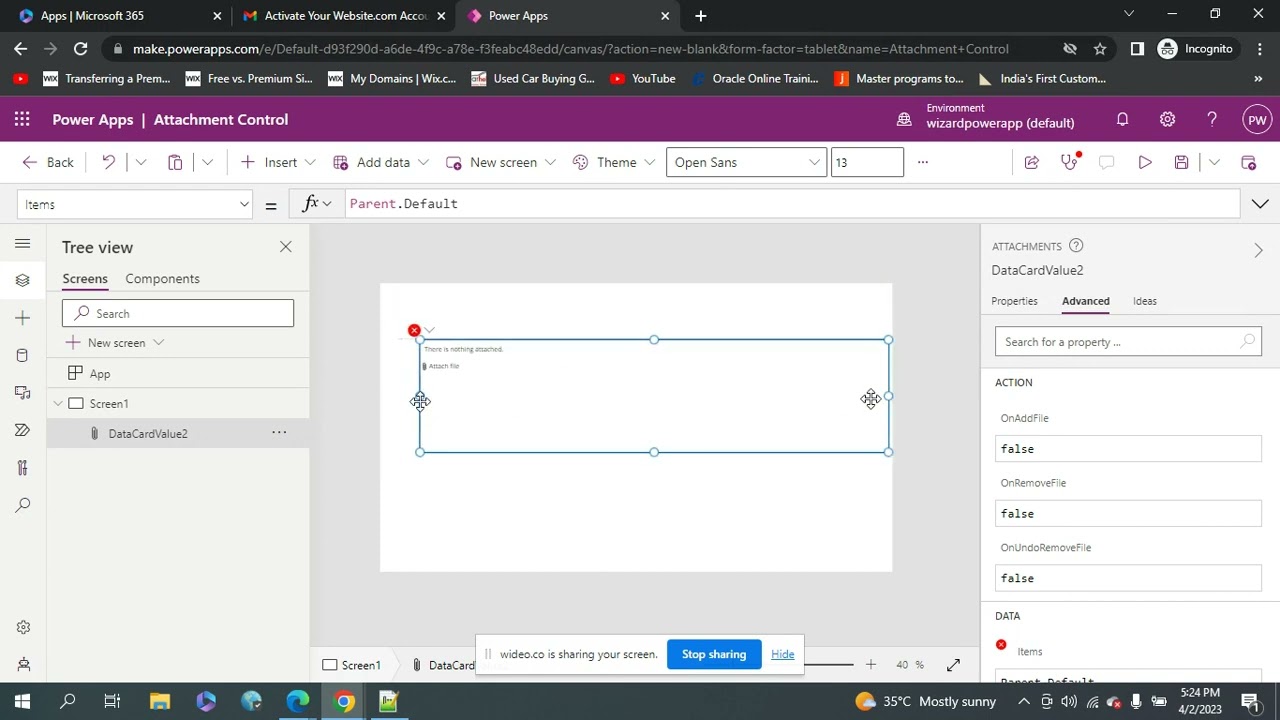The image size is (1280, 720).
Task: Switch to the Components tab
Action: [x=162, y=279]
